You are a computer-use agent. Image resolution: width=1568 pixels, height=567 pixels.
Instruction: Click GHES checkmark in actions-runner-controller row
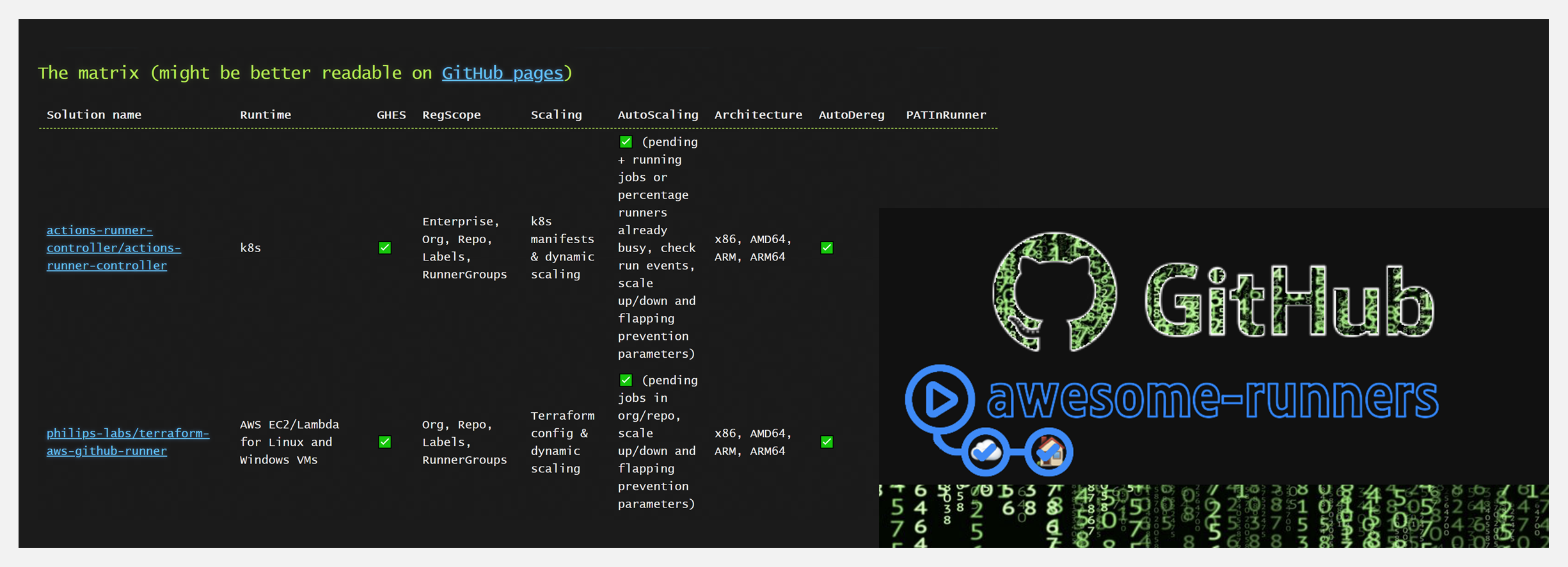[x=384, y=248]
